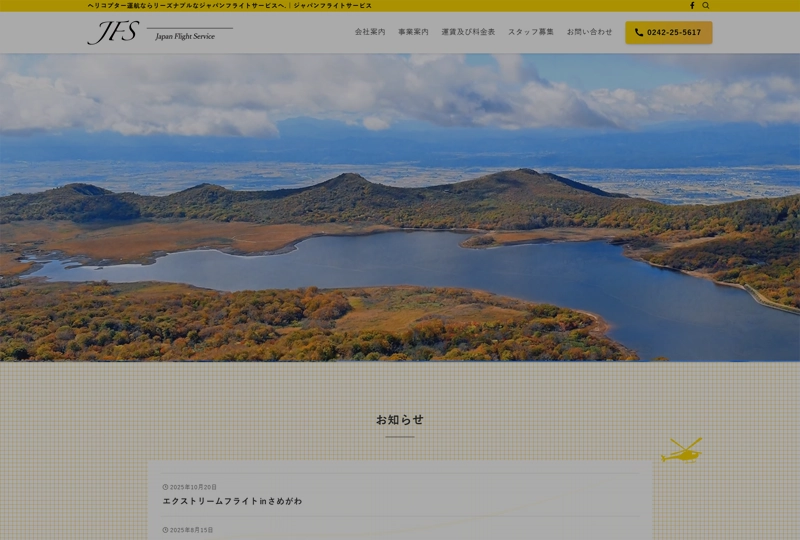
Task: Click clock icon beside 2025年8月15日 date
Action: 165,530
